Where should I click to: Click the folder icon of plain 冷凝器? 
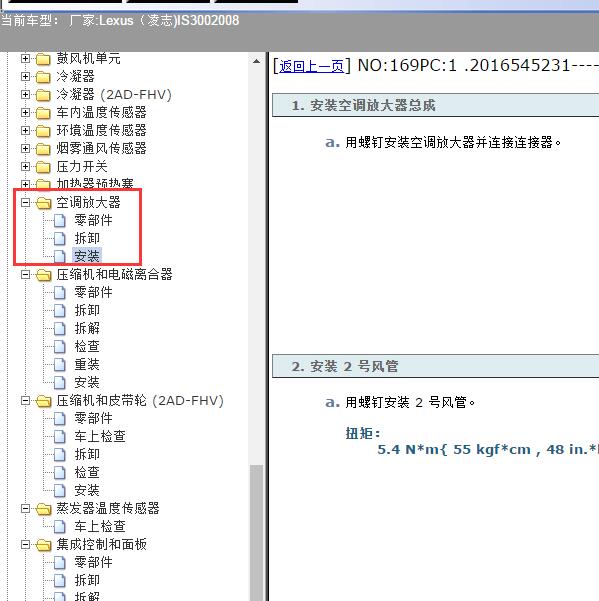[43, 77]
